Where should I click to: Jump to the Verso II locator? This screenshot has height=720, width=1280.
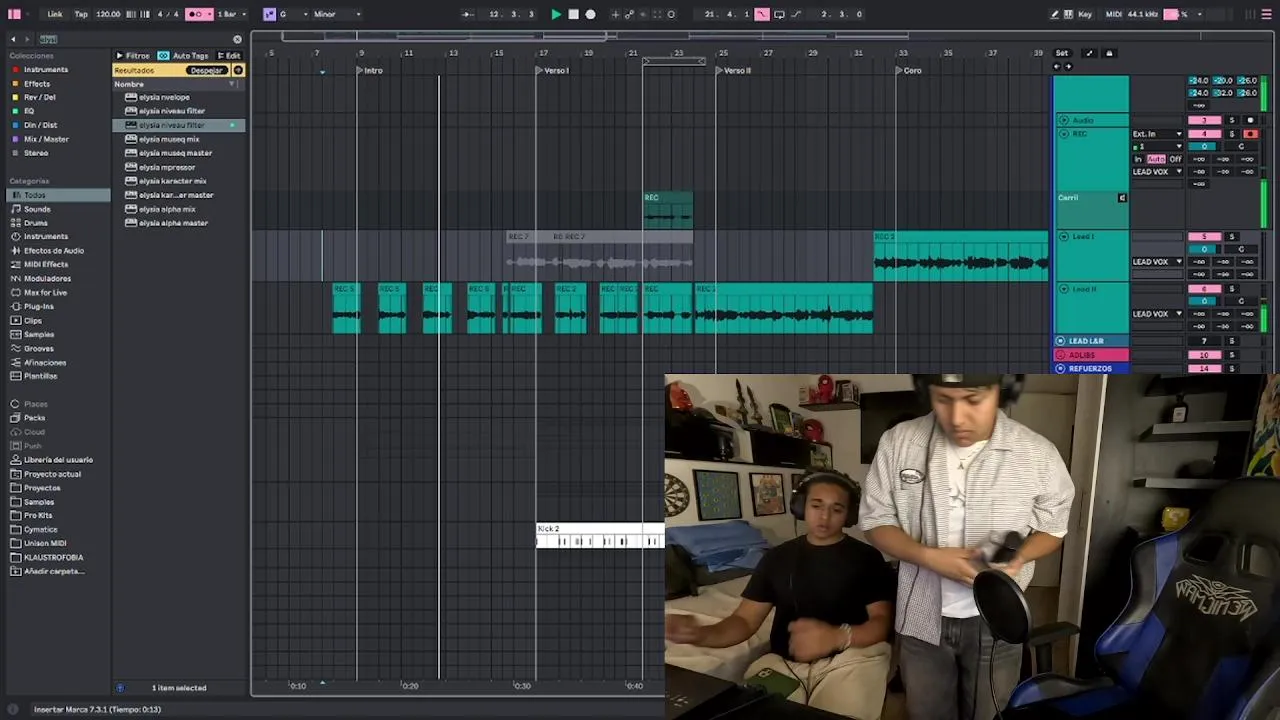(x=736, y=70)
